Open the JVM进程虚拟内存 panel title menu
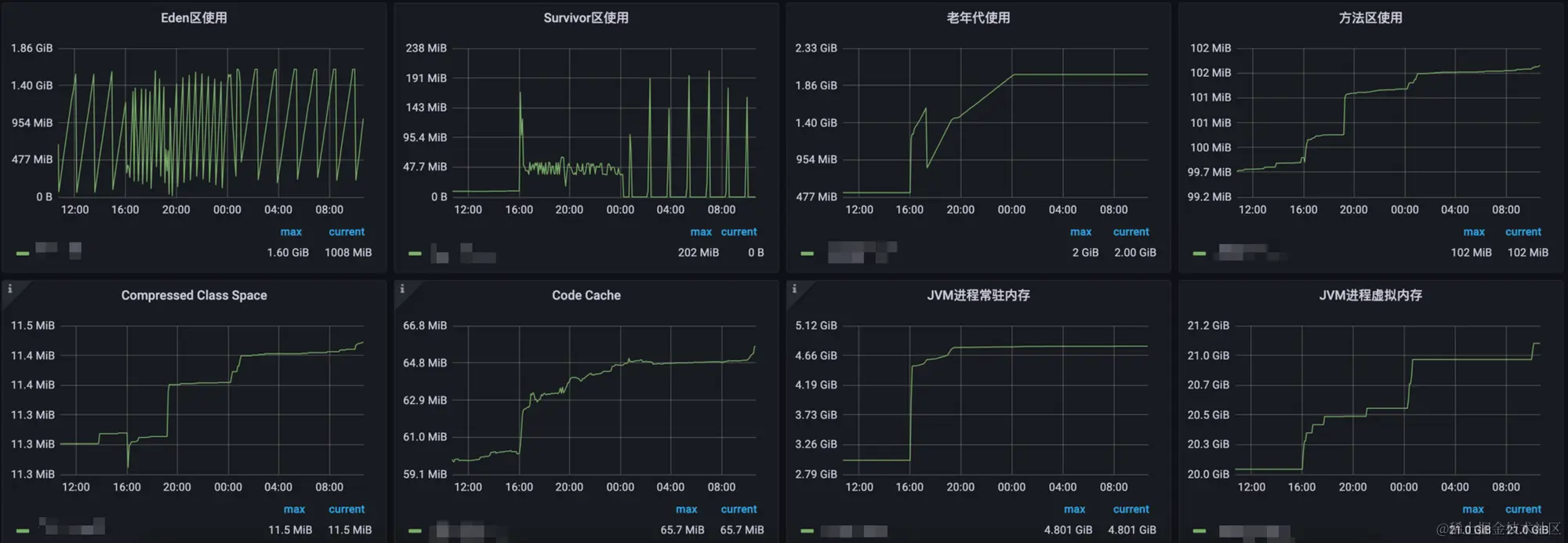Screen dimensions: 1568x543 1370,295
